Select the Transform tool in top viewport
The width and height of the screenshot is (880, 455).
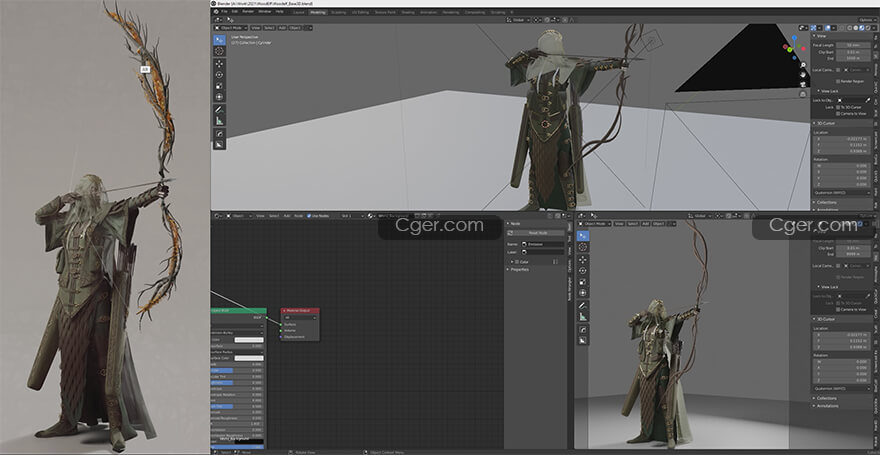pos(219,96)
